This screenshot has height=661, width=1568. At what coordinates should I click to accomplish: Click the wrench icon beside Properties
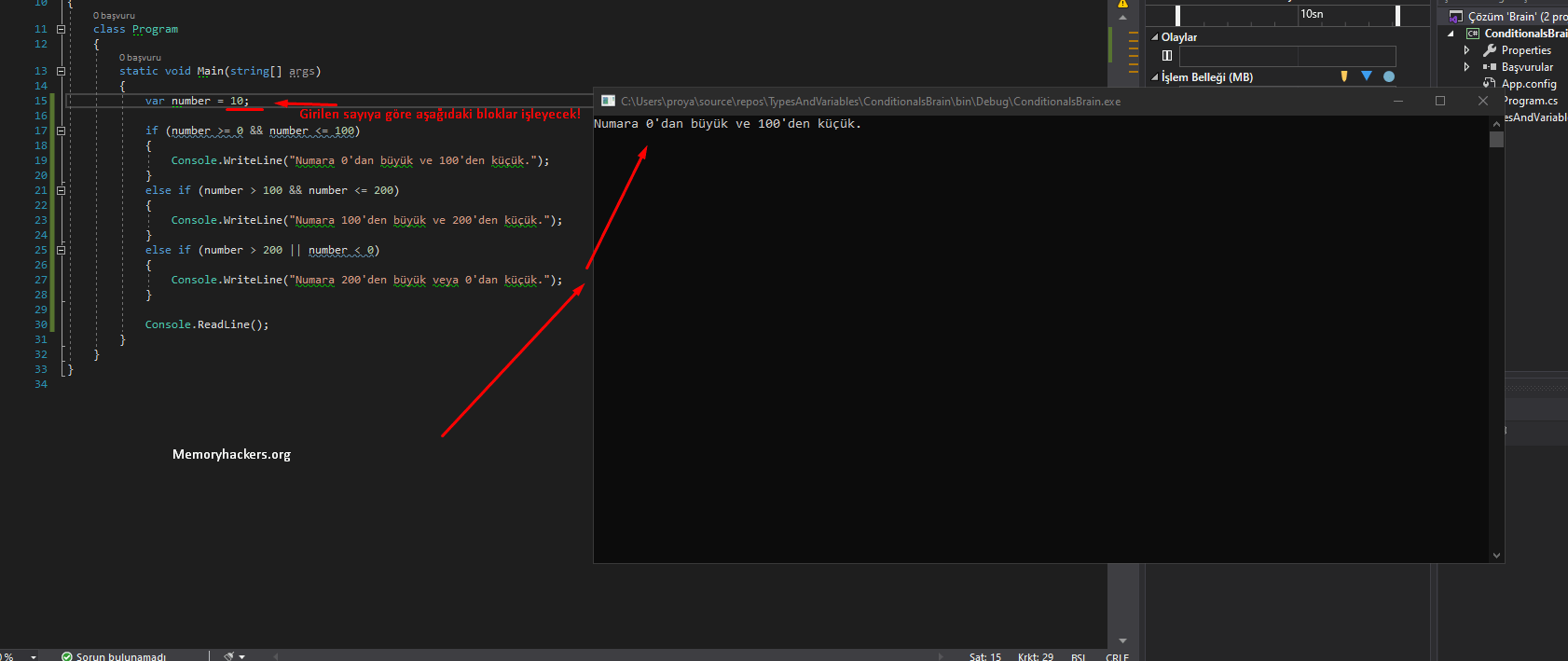[1490, 50]
